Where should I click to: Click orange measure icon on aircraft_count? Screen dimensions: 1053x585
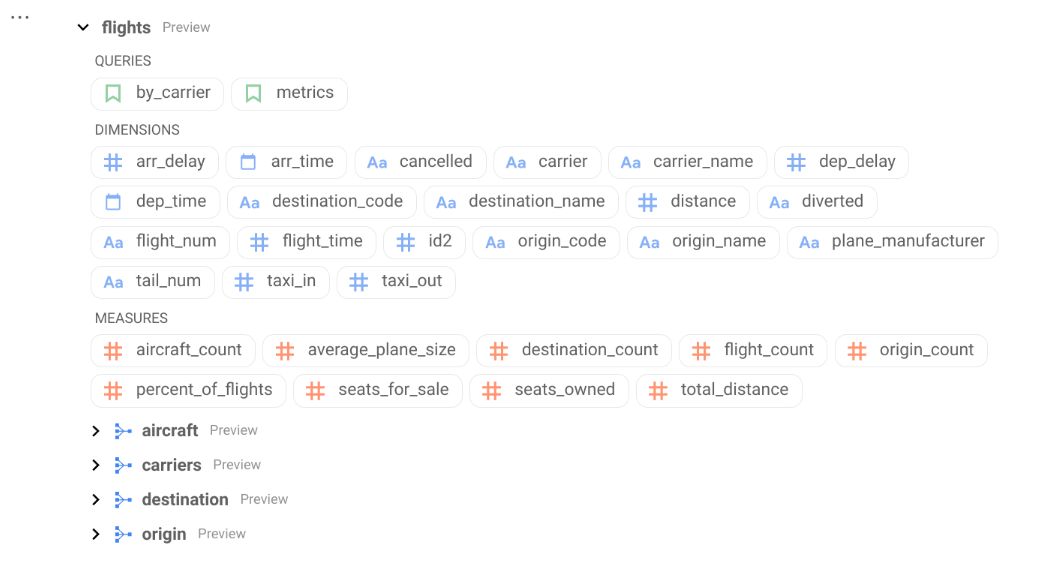click(x=113, y=351)
